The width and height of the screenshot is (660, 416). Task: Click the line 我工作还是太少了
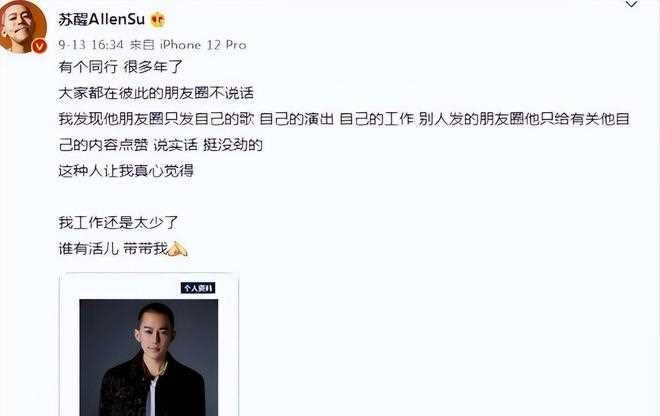(x=118, y=222)
